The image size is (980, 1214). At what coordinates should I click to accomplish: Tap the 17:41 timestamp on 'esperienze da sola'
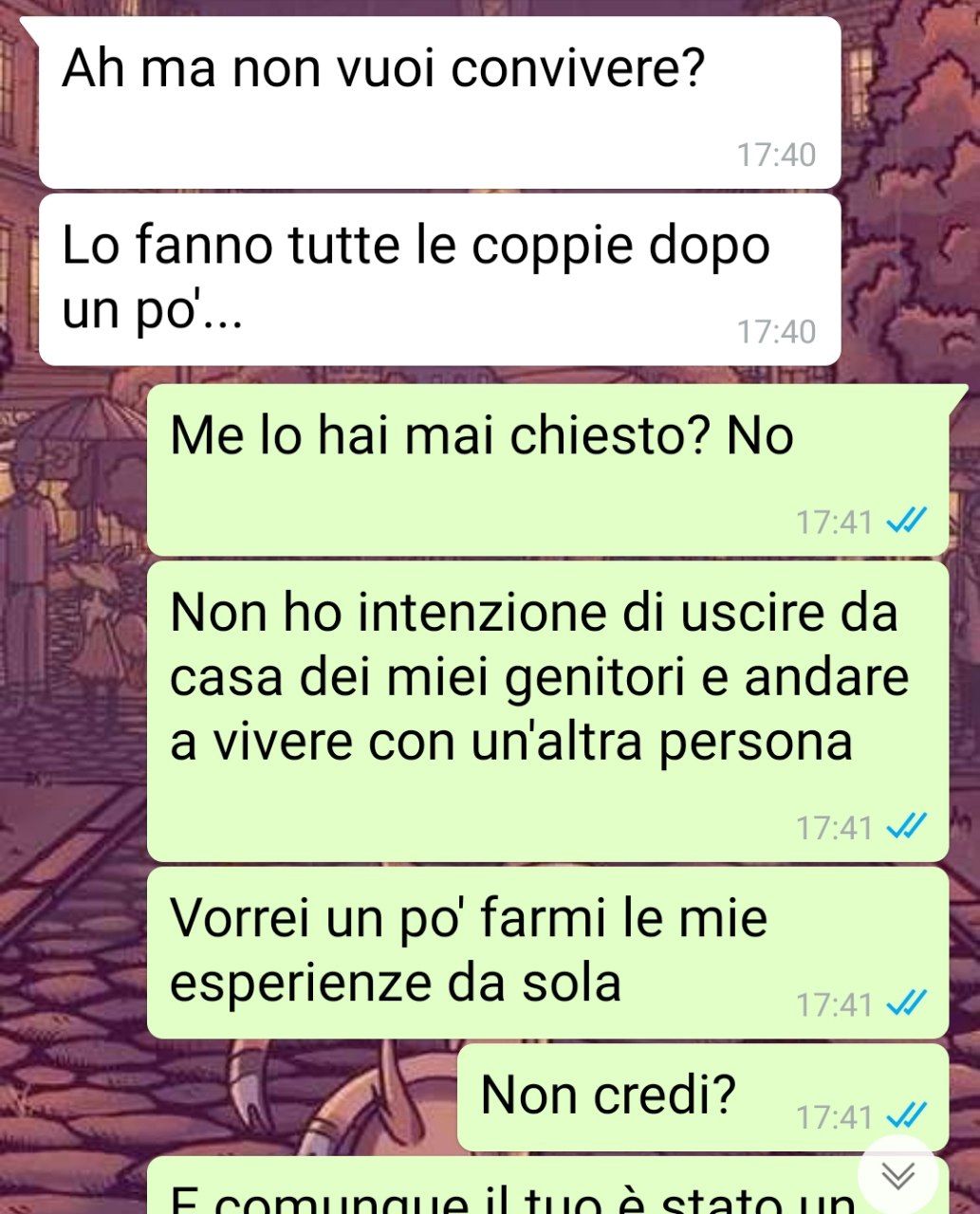(834, 1003)
